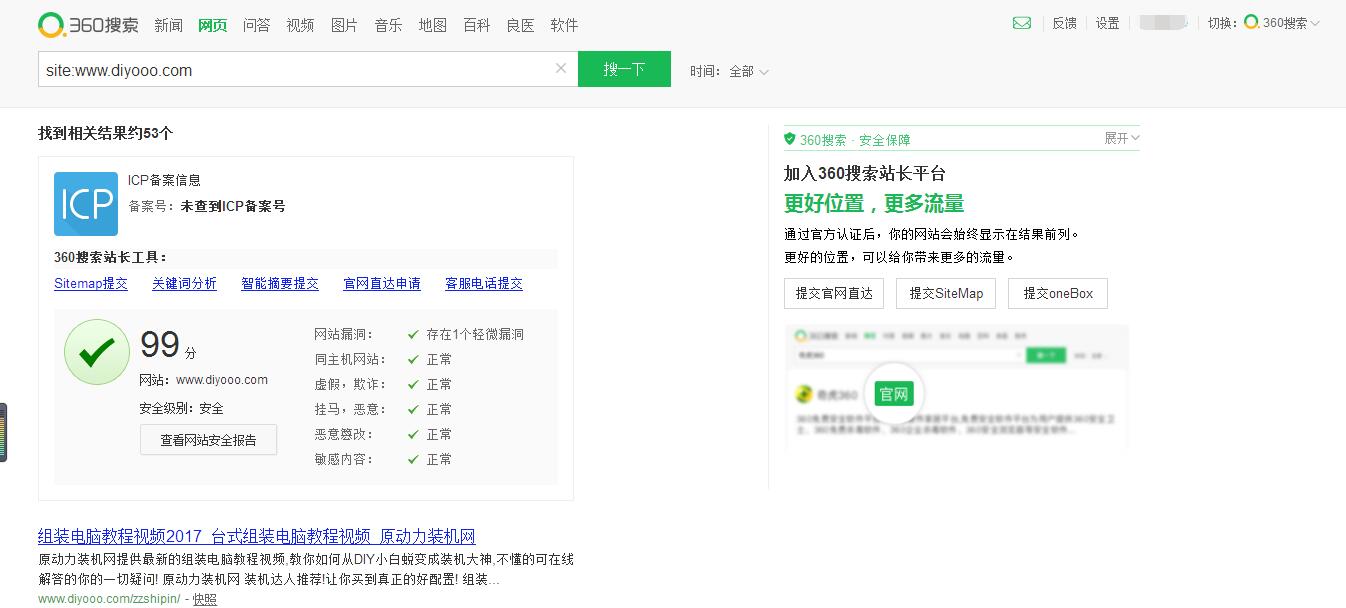
Task: Click the checkmark next to 网站漏洞
Action: (x=413, y=334)
